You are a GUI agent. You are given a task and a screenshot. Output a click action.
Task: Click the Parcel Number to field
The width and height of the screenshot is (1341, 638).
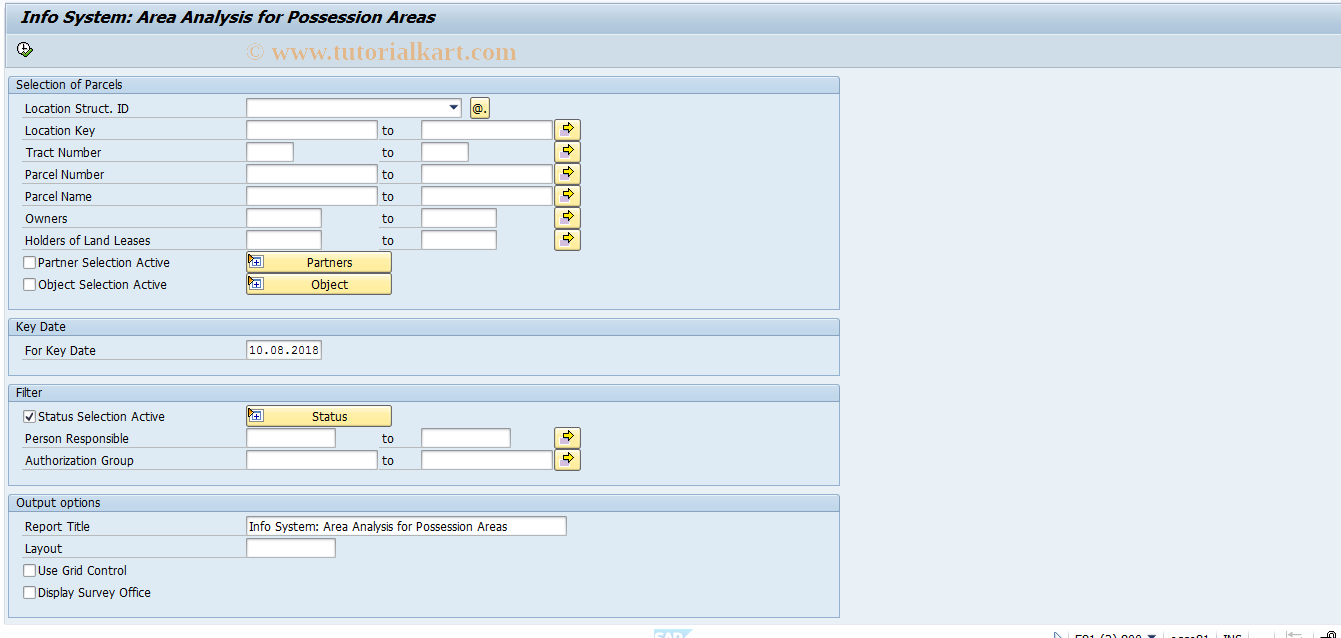click(487, 174)
